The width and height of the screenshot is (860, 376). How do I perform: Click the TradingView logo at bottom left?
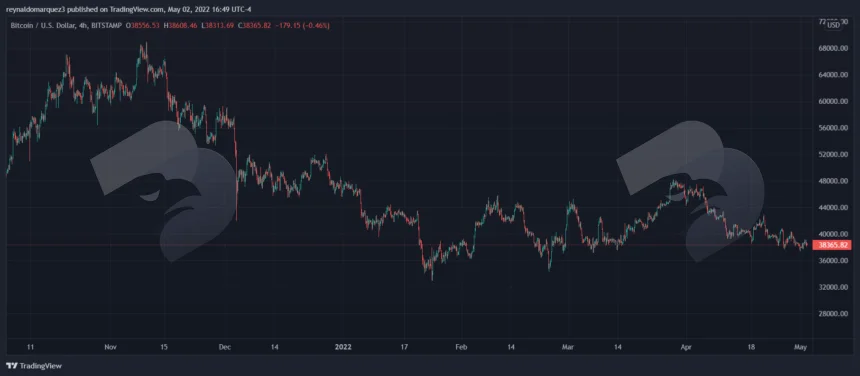34,366
